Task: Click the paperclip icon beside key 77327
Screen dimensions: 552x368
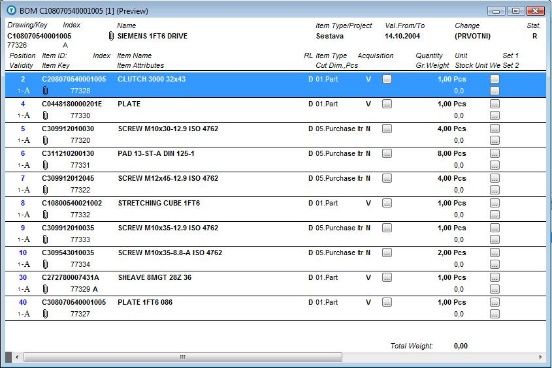Action: 45,314
